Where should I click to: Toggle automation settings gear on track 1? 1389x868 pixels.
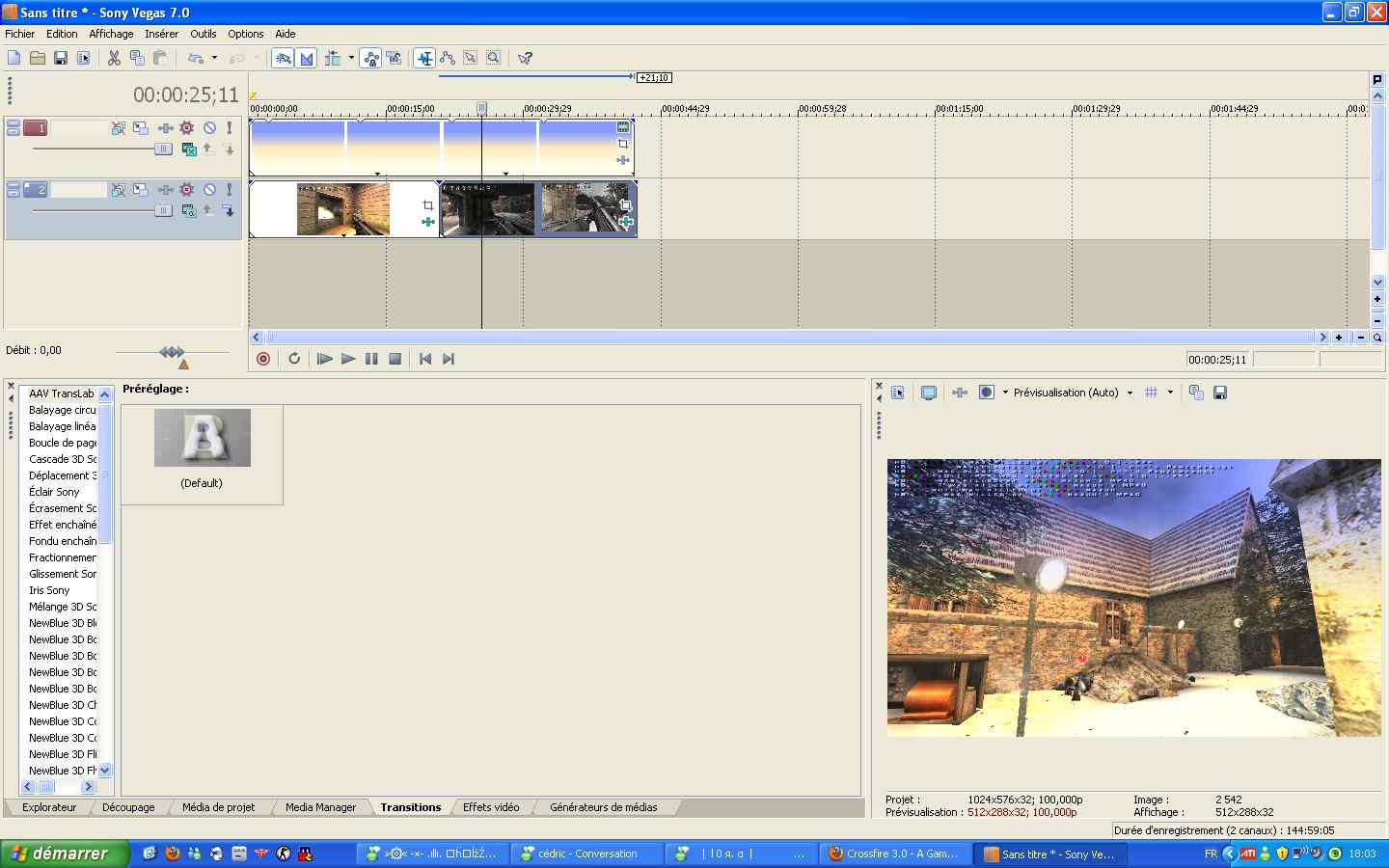coord(187,127)
